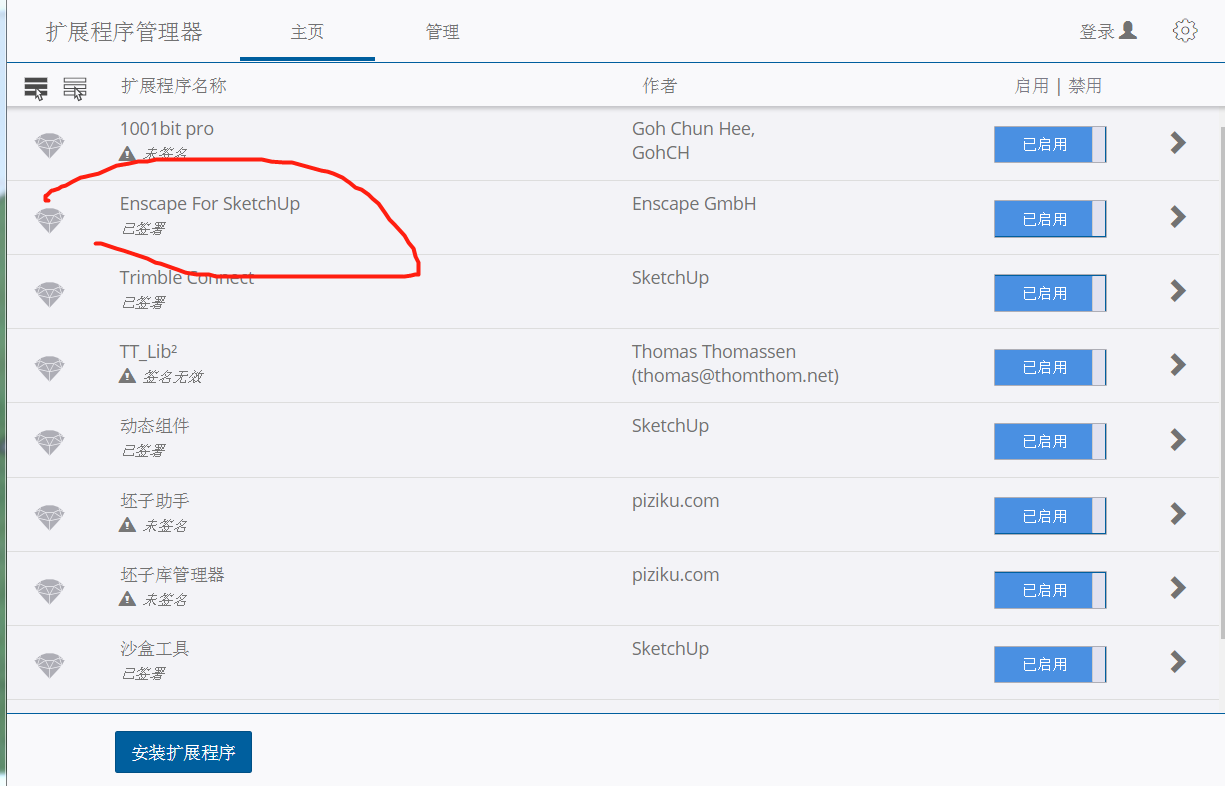Expand details chevron for 沙盒工具

coord(1178,661)
